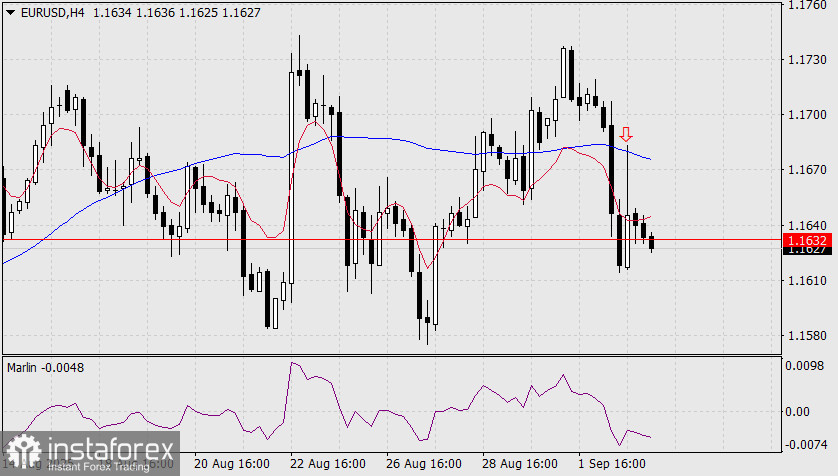
Task: Click the 20 Aug 16:00 time label
Action: coord(231,463)
